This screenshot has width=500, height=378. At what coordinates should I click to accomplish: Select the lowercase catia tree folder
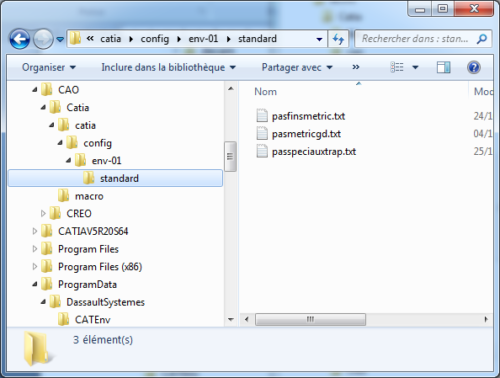tap(85, 126)
